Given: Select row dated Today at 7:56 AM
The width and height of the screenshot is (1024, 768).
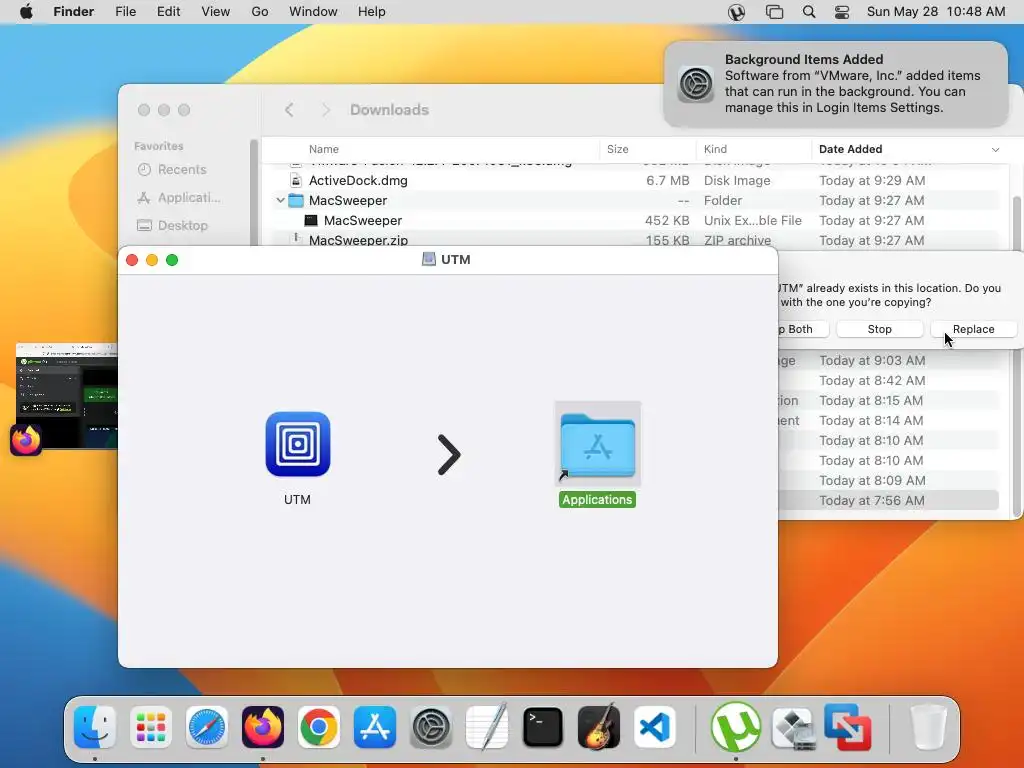Looking at the screenshot, I should [x=888, y=501].
